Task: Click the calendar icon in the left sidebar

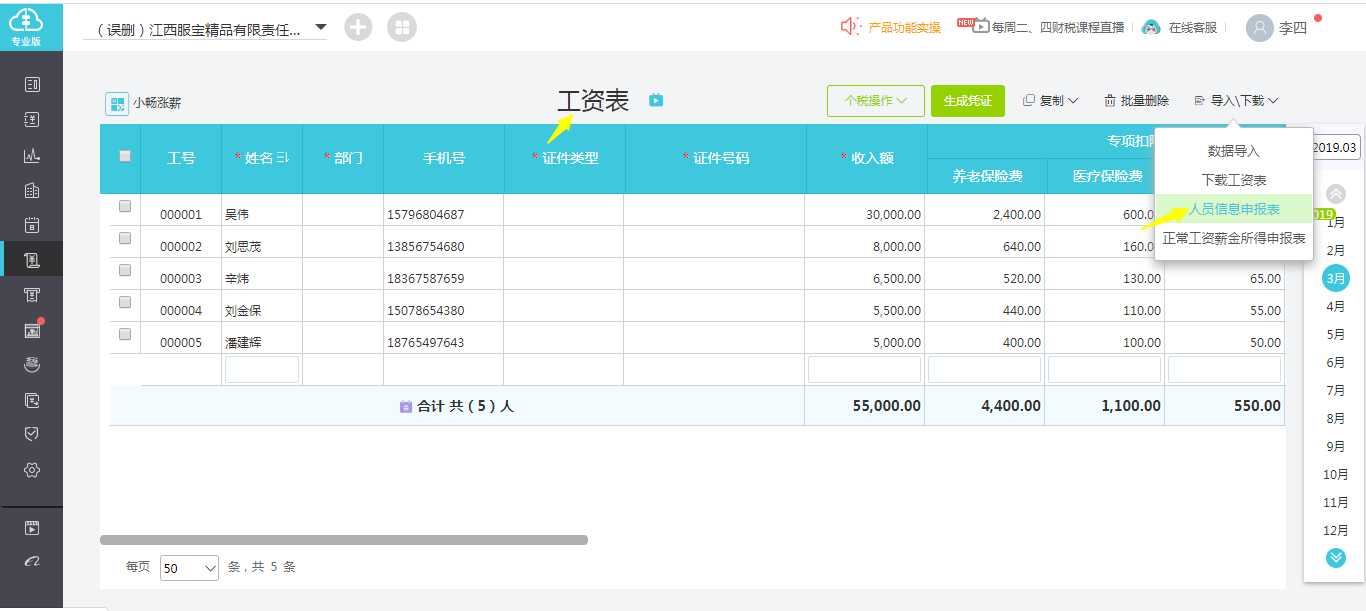Action: (31, 225)
